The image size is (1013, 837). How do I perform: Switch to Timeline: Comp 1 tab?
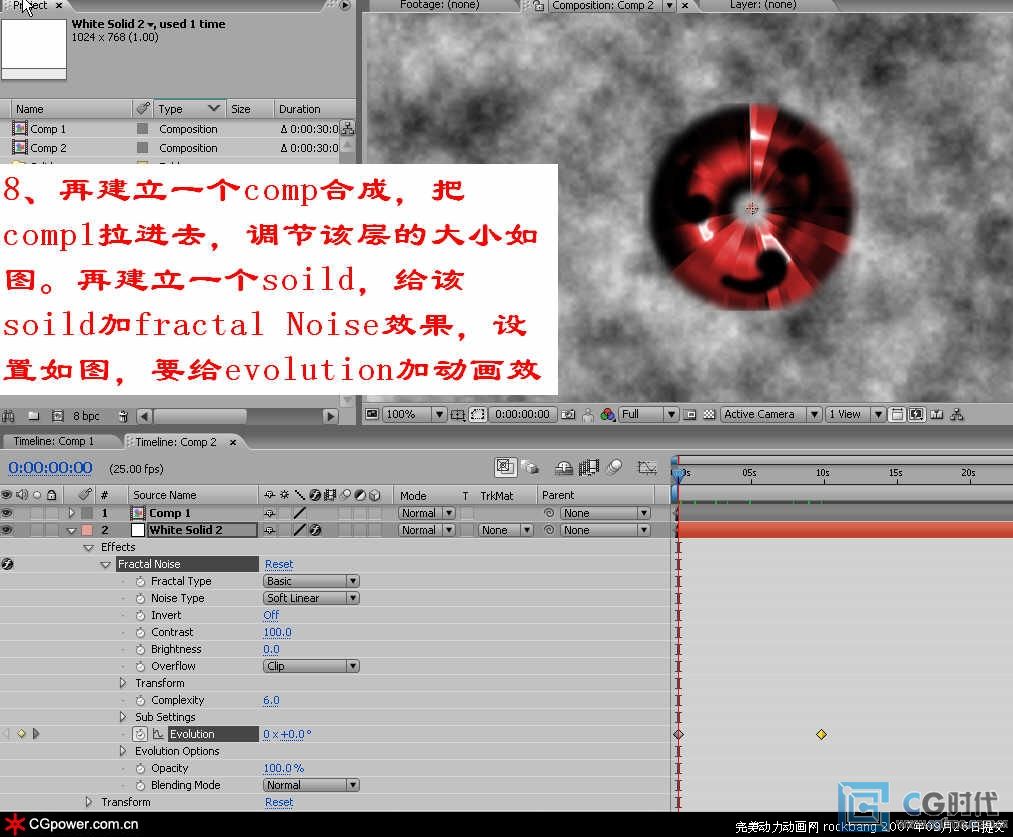pos(54,441)
